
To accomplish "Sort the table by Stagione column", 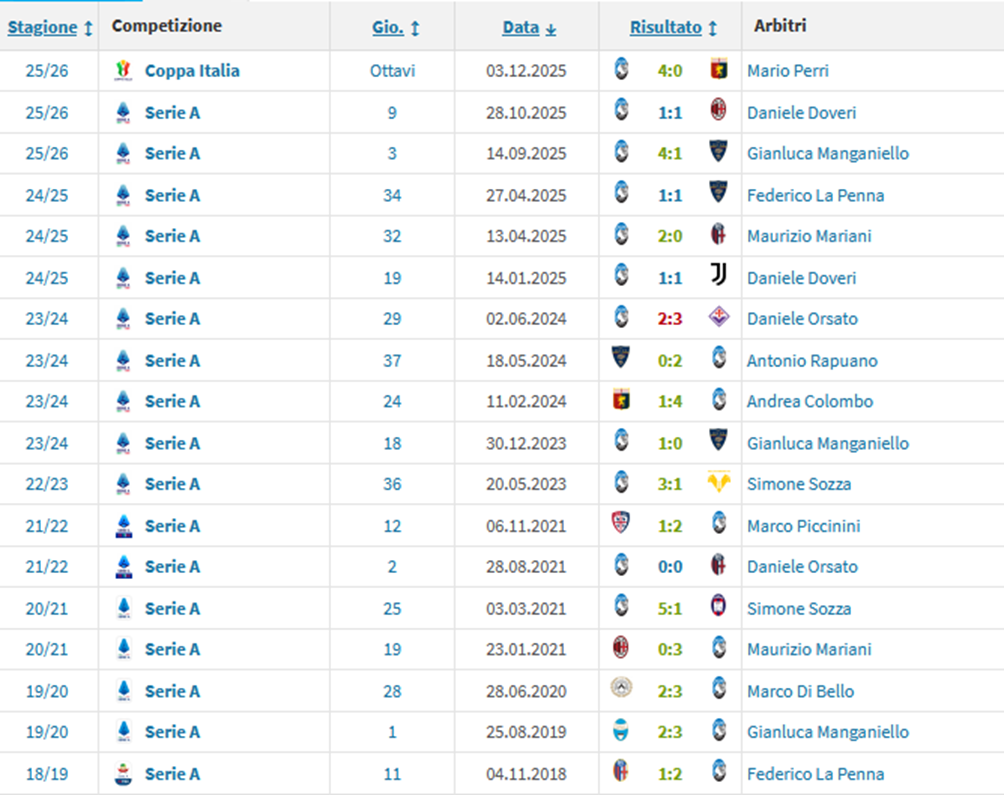I will pyautogui.click(x=42, y=28).
